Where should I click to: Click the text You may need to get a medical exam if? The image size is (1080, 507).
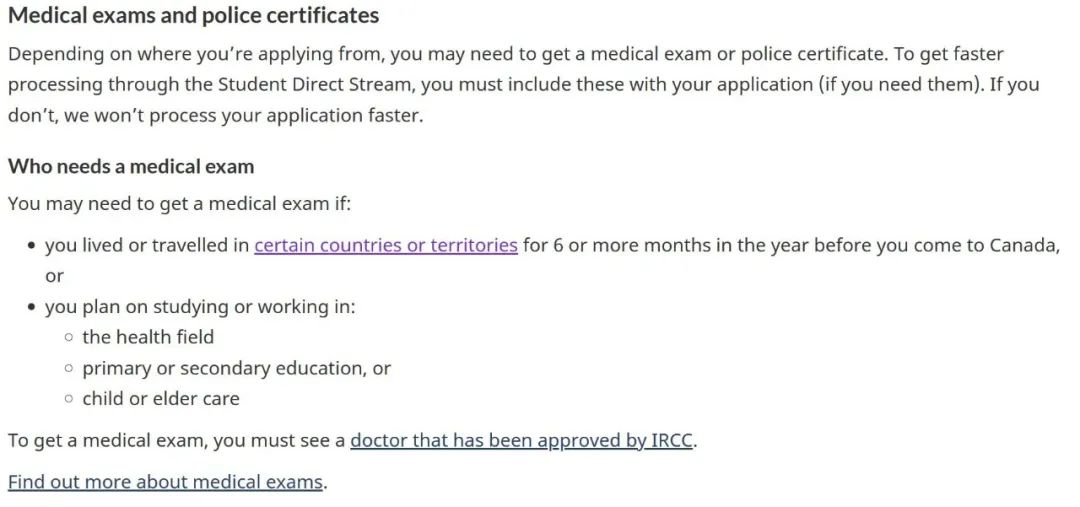pos(180,205)
